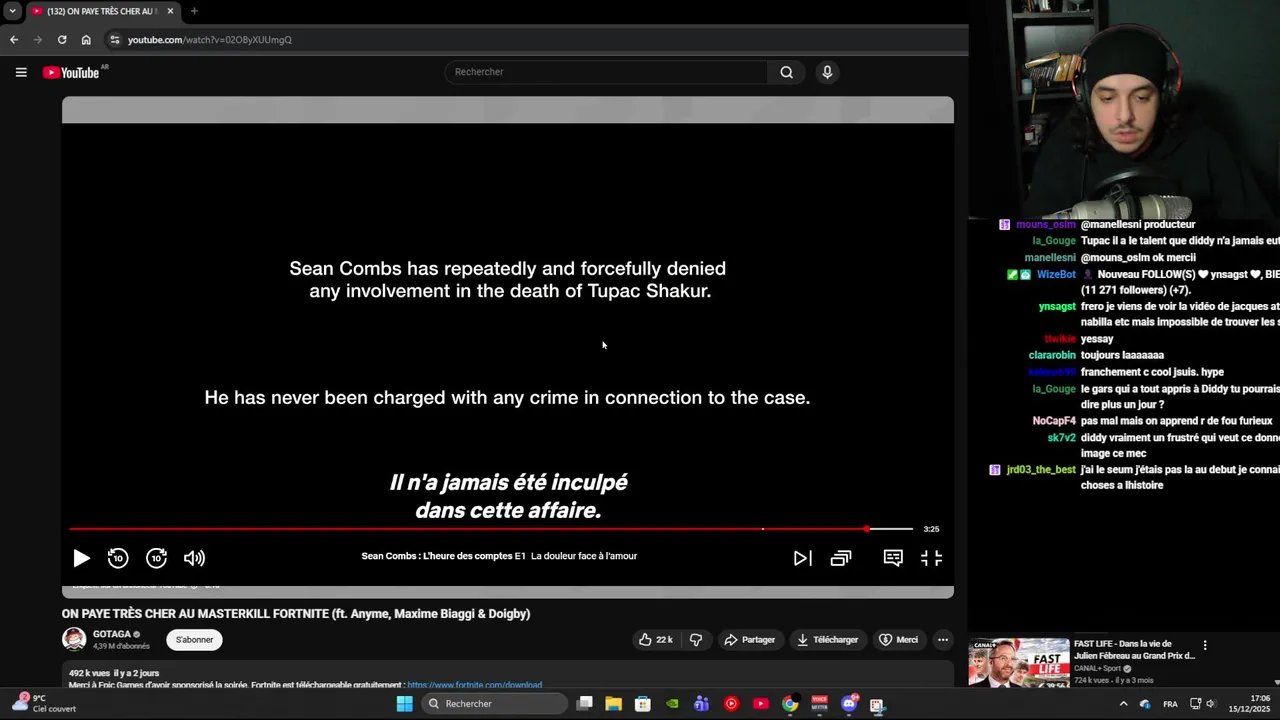Open the NVIDIA app from the taskbar
The width and height of the screenshot is (1280, 720).
[x=673, y=704]
